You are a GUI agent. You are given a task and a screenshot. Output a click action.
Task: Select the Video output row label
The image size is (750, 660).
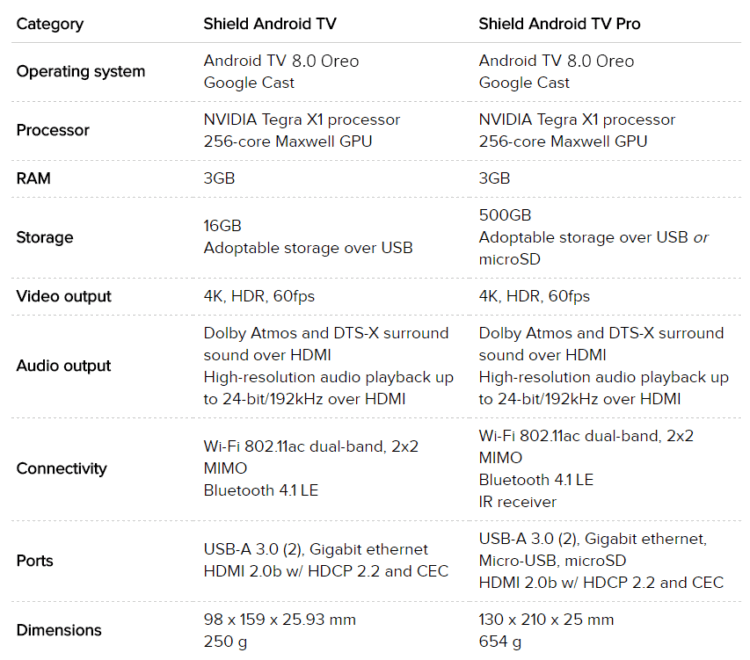coord(64,296)
